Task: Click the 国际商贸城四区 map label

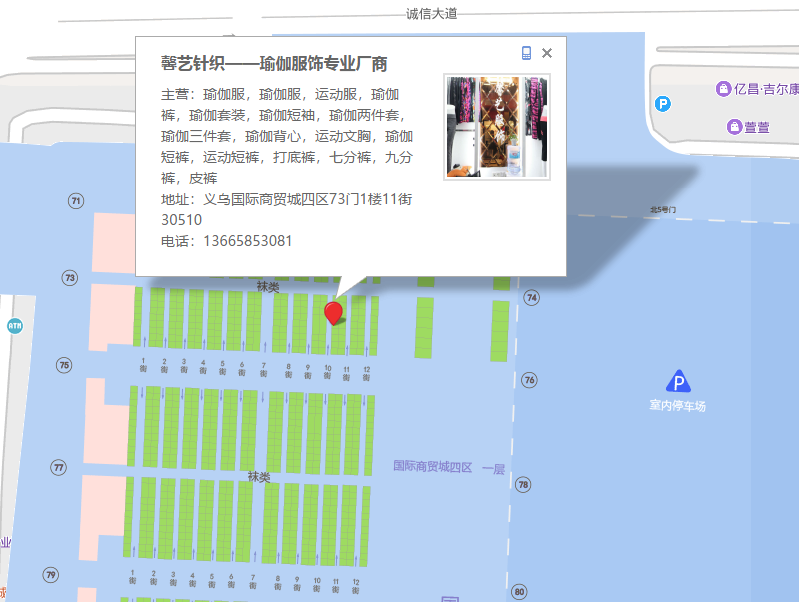Action: click(x=432, y=467)
